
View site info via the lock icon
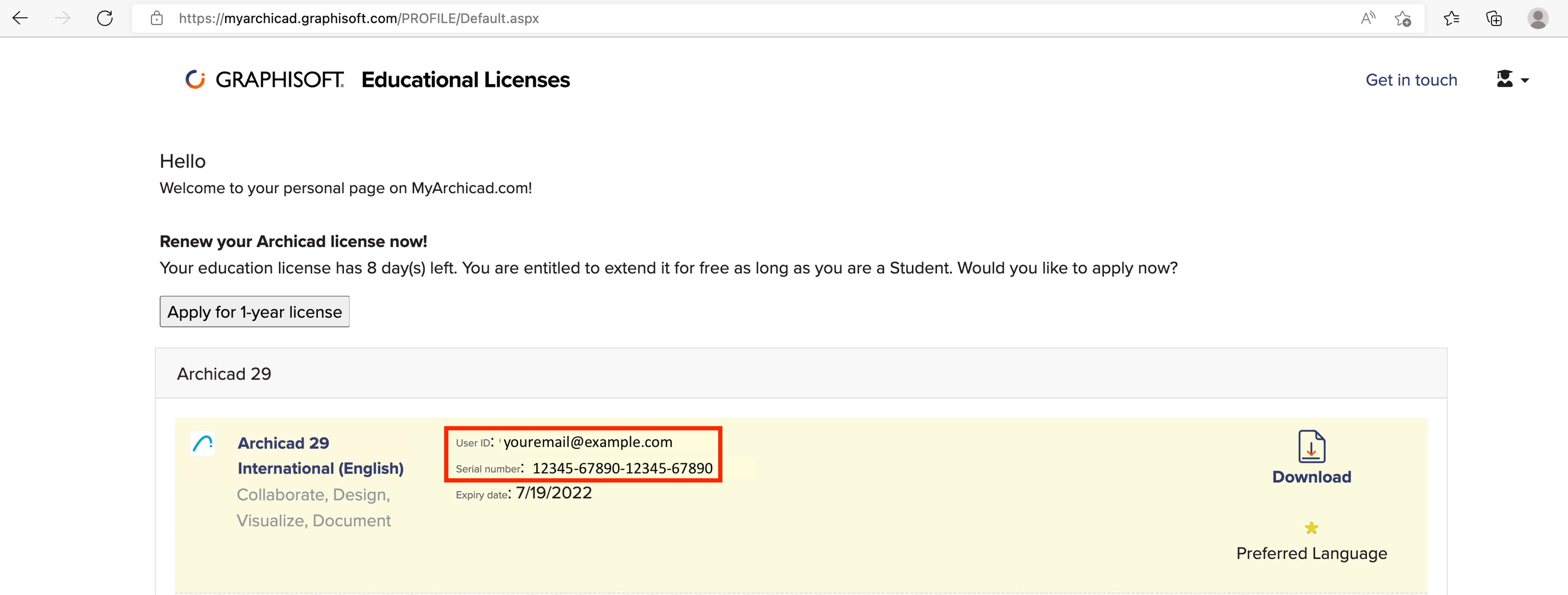(157, 18)
